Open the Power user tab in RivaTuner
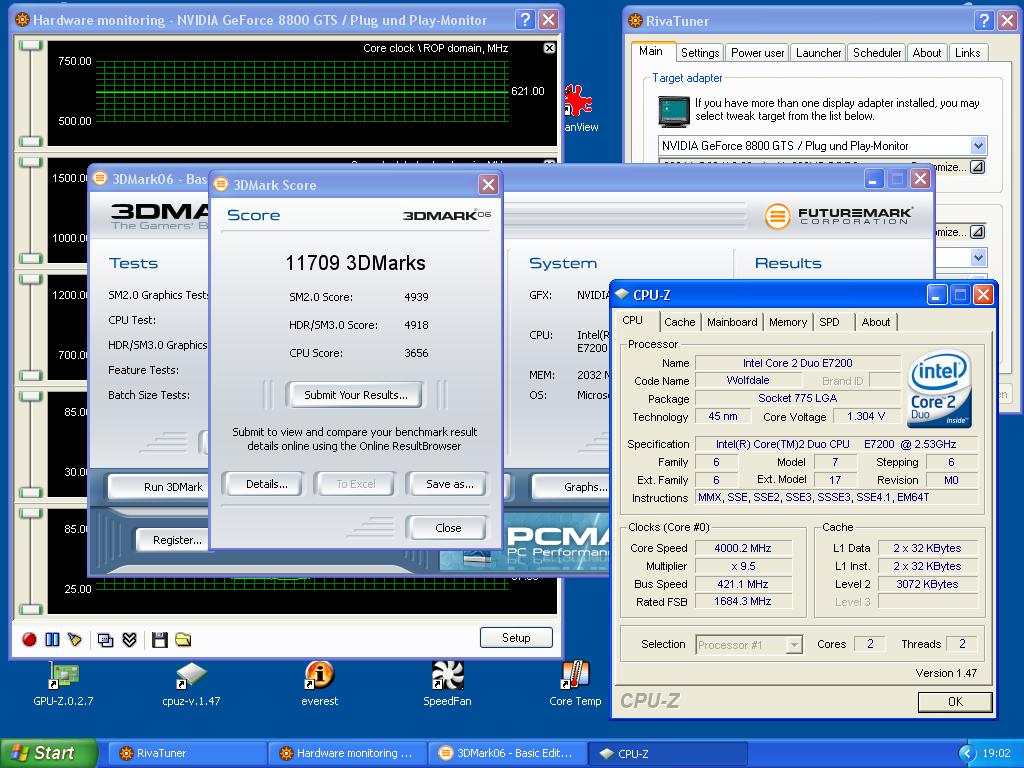The width and height of the screenshot is (1024, 768). click(758, 53)
